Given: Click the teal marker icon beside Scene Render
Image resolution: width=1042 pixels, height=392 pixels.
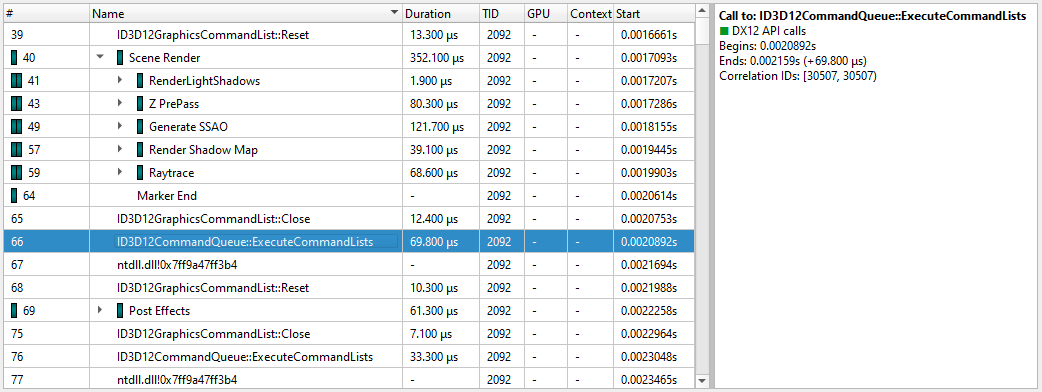Looking at the screenshot, I should pos(120,58).
